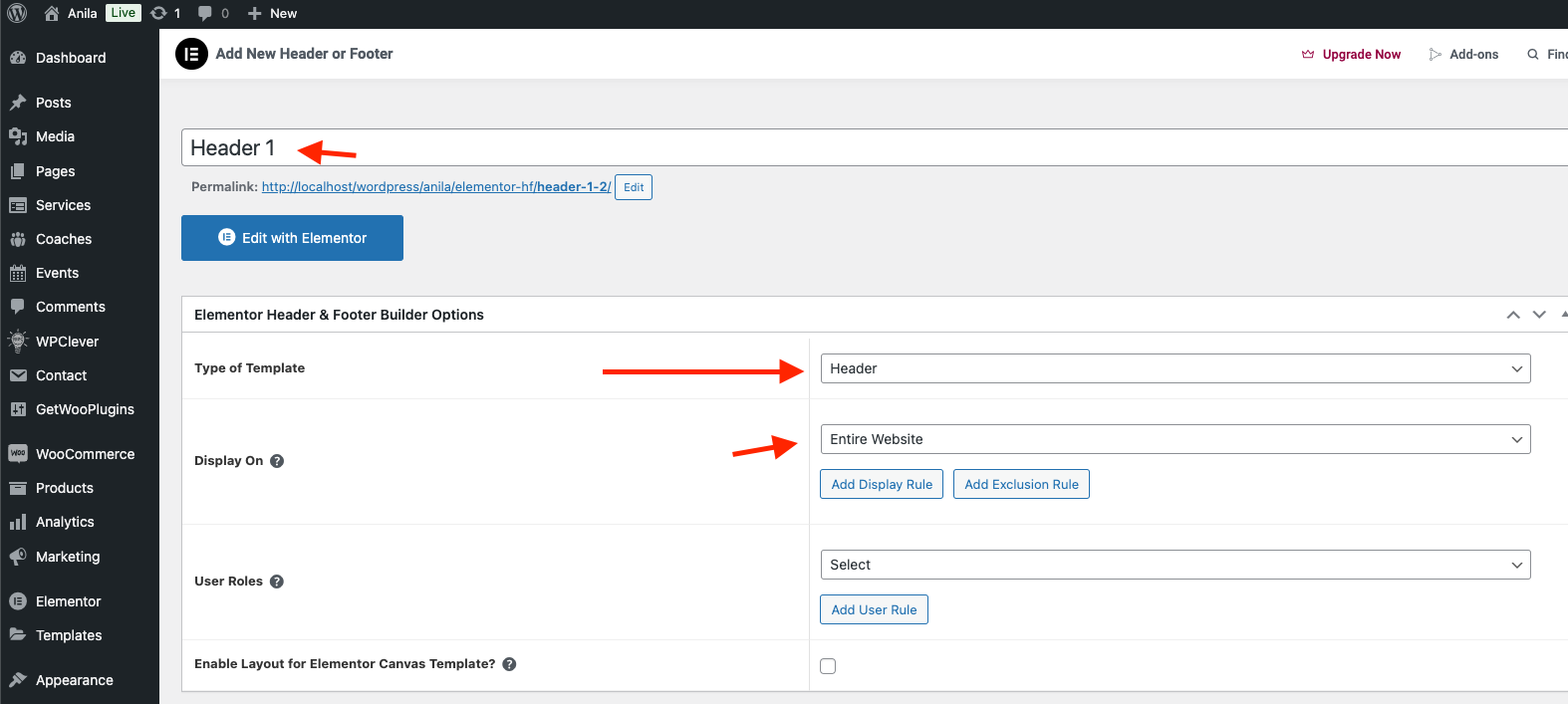Click the WordPress logo icon
Viewport: 1568px width, 704px height.
[x=17, y=13]
